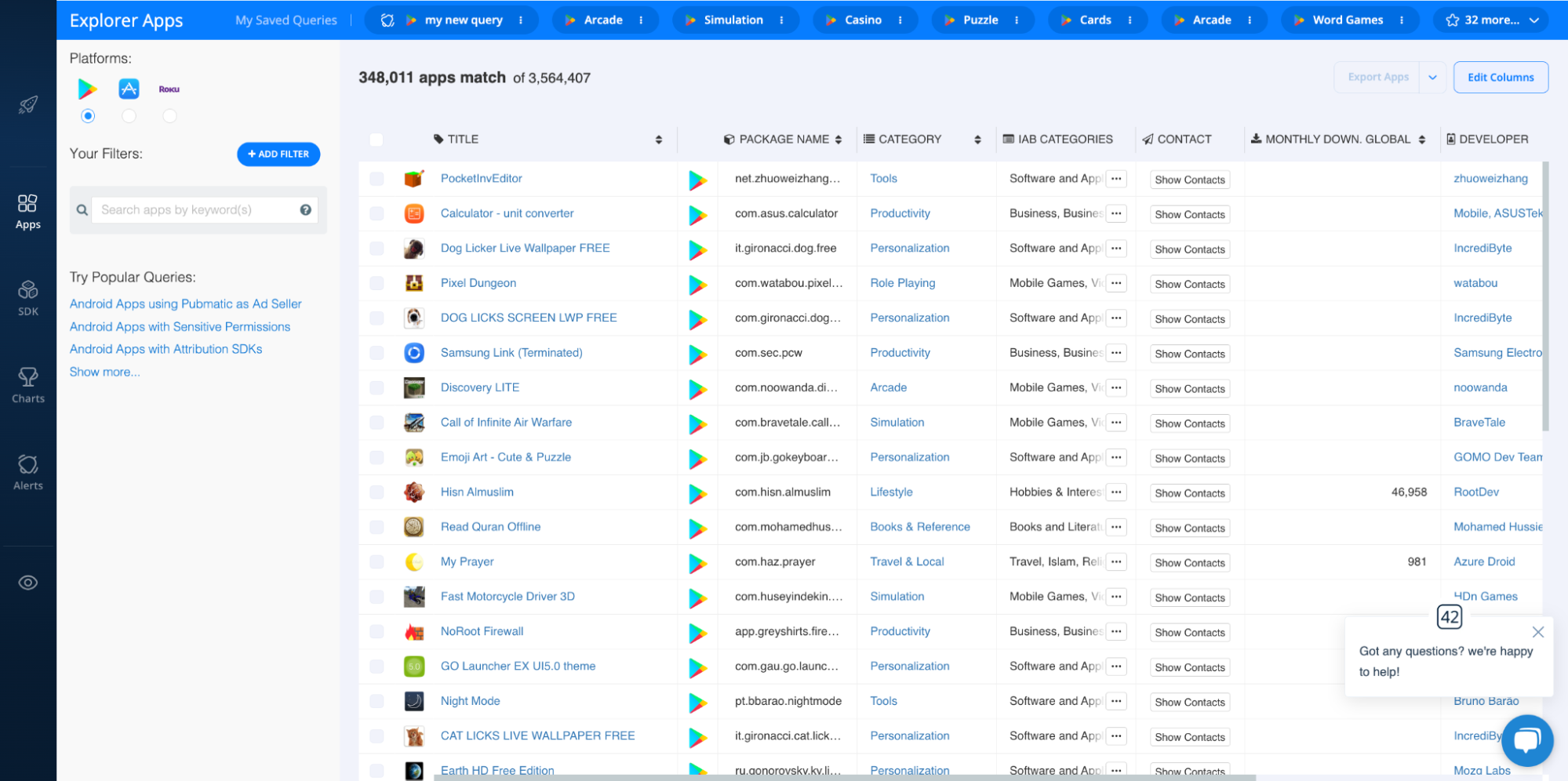
Task: Open the Pixel Dungeon app icon
Action: (x=414, y=283)
